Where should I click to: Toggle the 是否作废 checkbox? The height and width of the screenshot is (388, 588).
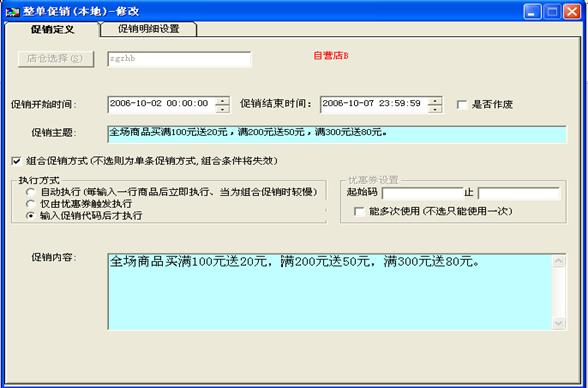[x=462, y=105]
